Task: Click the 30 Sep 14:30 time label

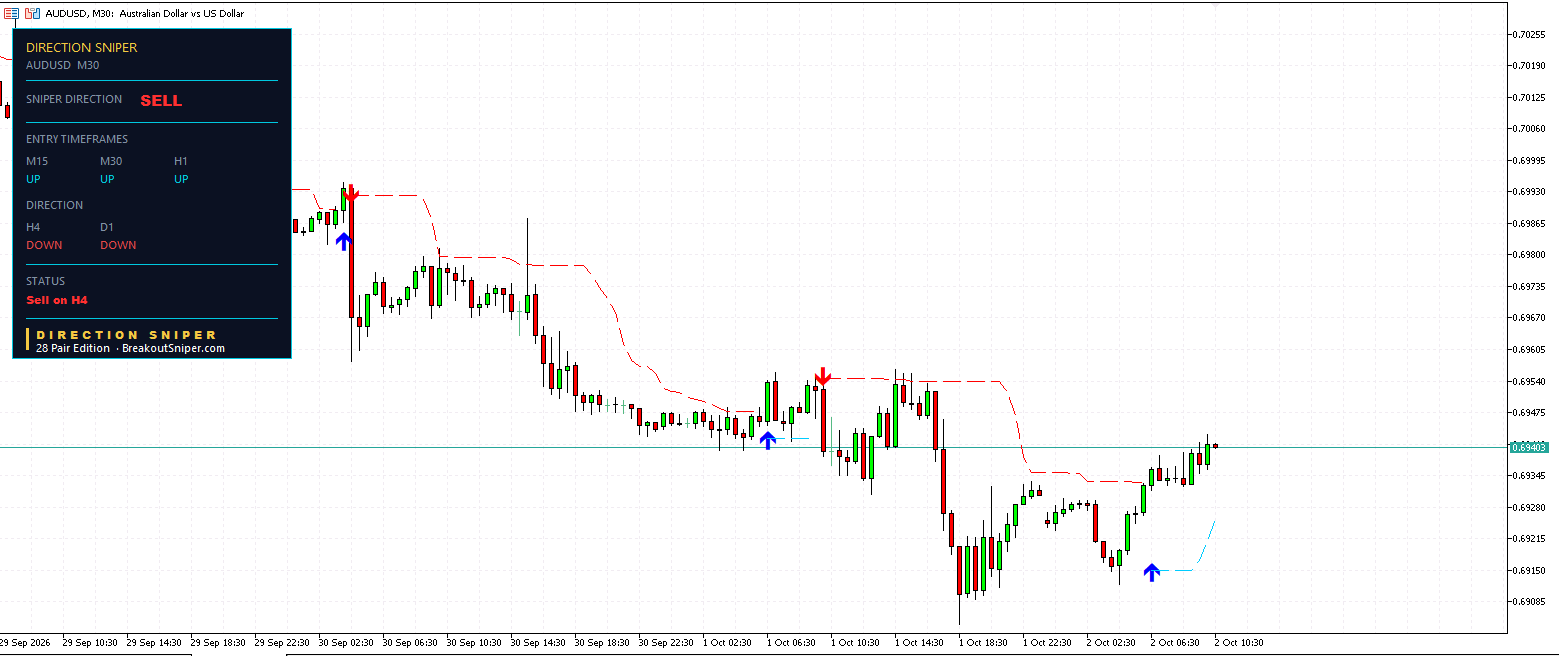Action: pyautogui.click(x=537, y=643)
